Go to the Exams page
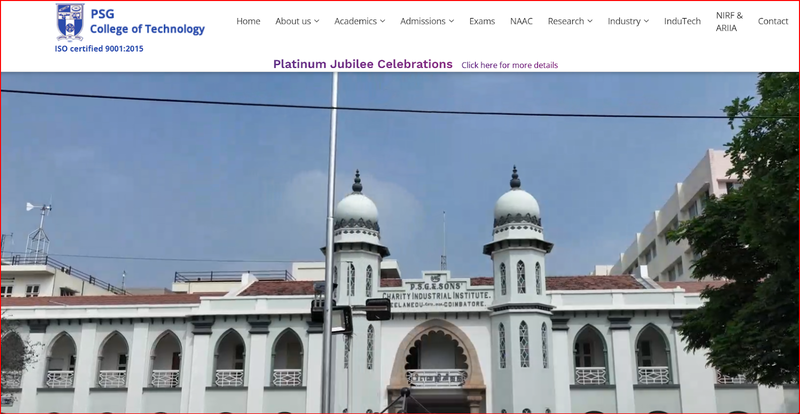The image size is (800, 414). 482,21
